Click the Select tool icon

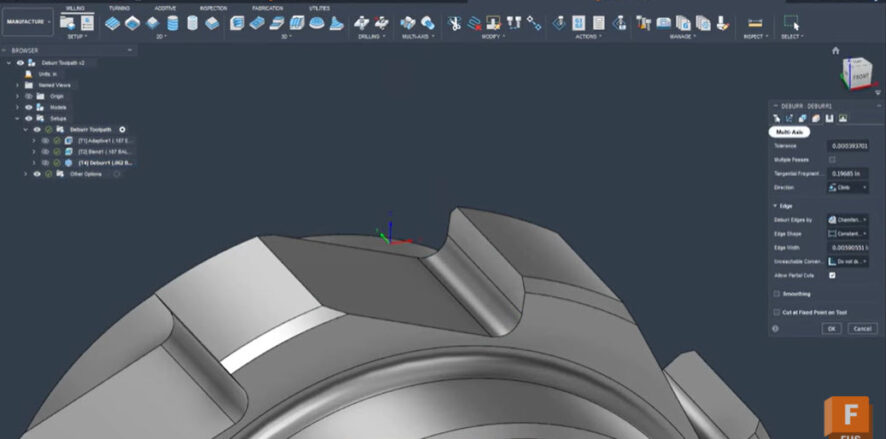coord(791,22)
